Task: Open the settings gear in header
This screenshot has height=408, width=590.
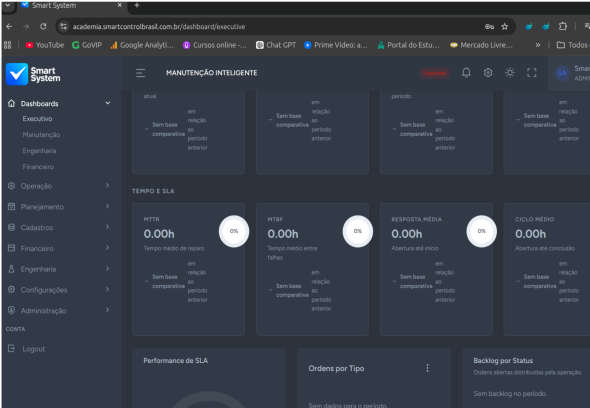Action: click(x=488, y=73)
